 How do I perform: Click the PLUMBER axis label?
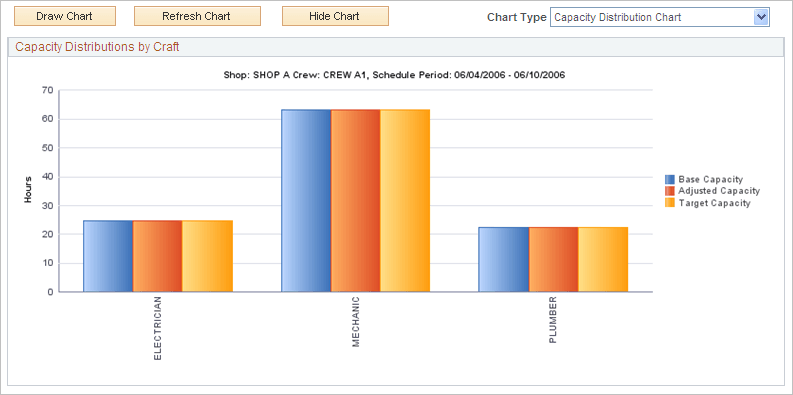point(553,321)
